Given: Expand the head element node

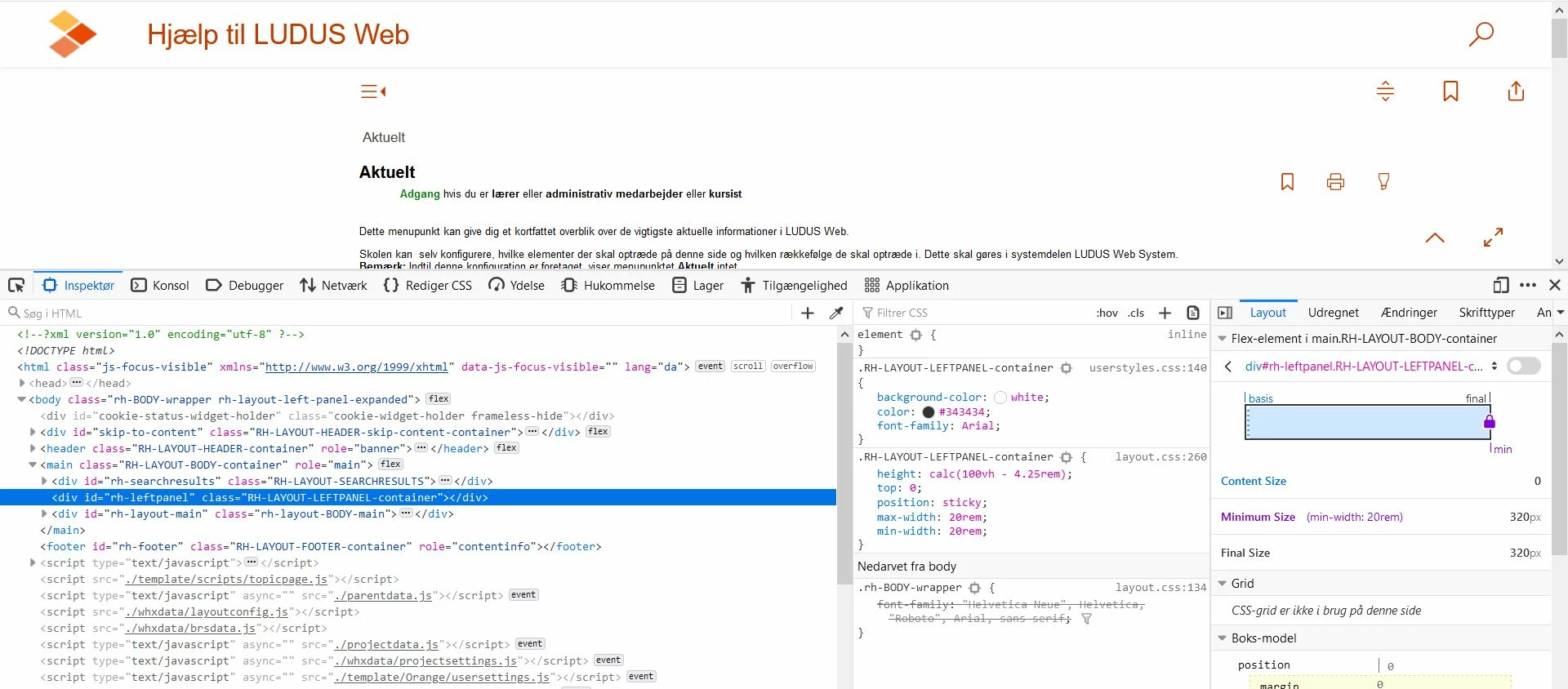Looking at the screenshot, I should point(22,383).
